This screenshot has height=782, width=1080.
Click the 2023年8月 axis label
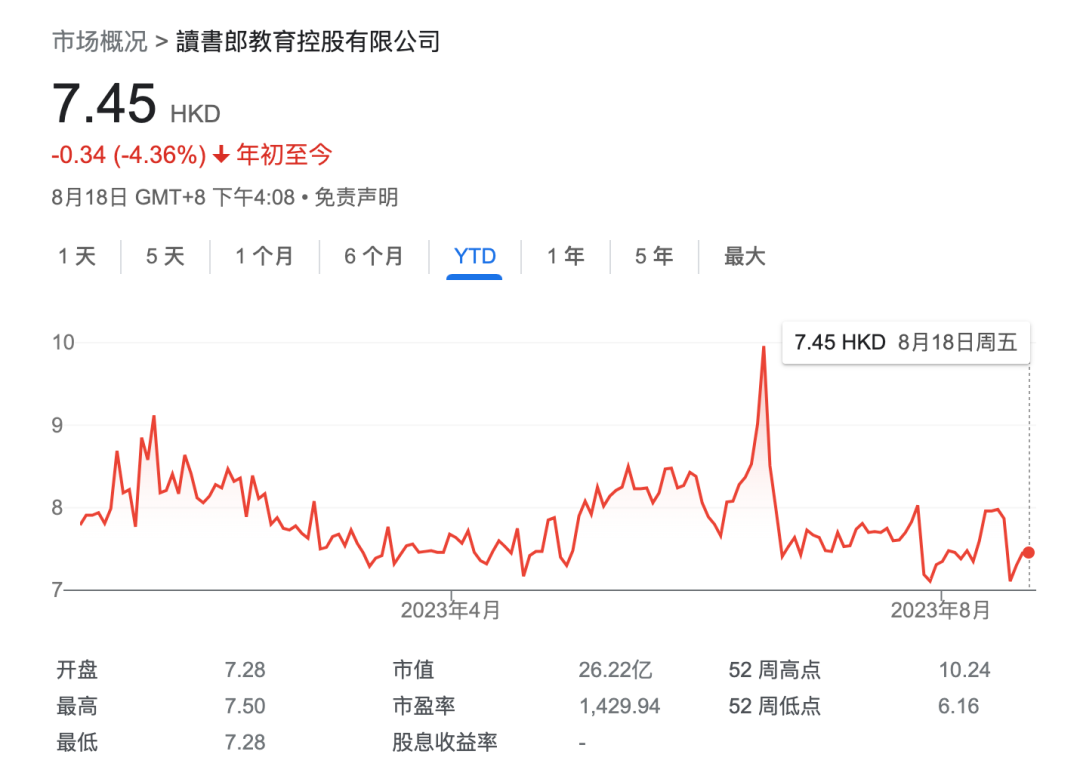[940, 610]
